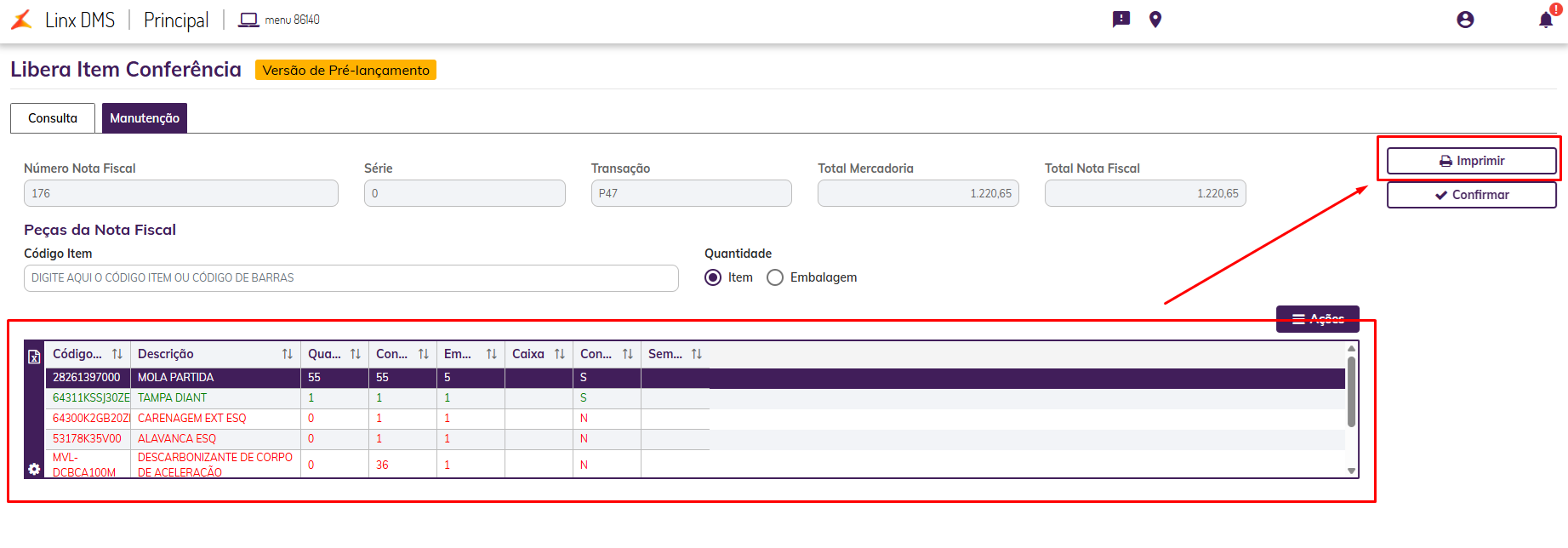Open the Ações menu button
The image size is (1568, 548).
1317,319
